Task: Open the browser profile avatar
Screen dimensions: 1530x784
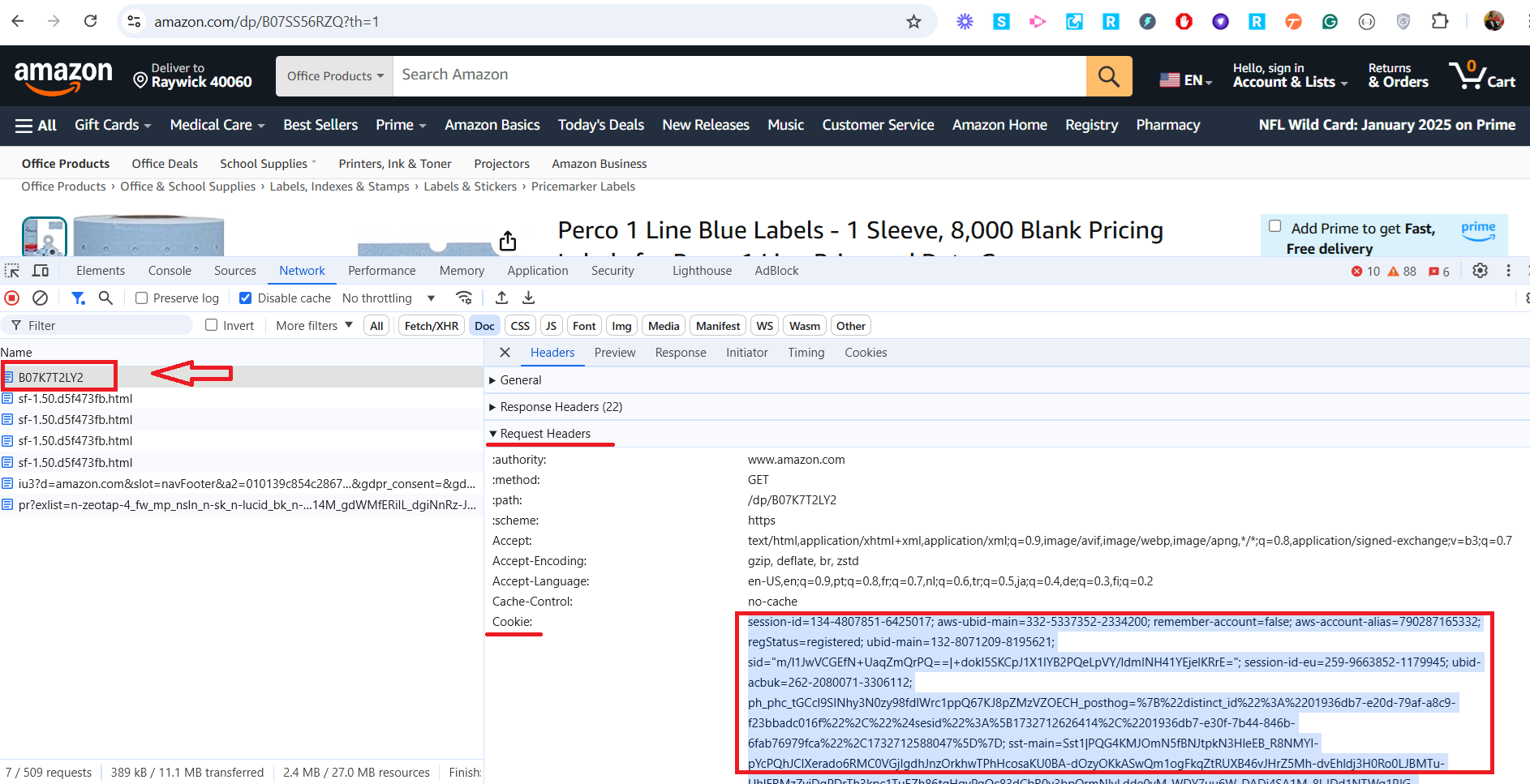Action: (x=1494, y=21)
